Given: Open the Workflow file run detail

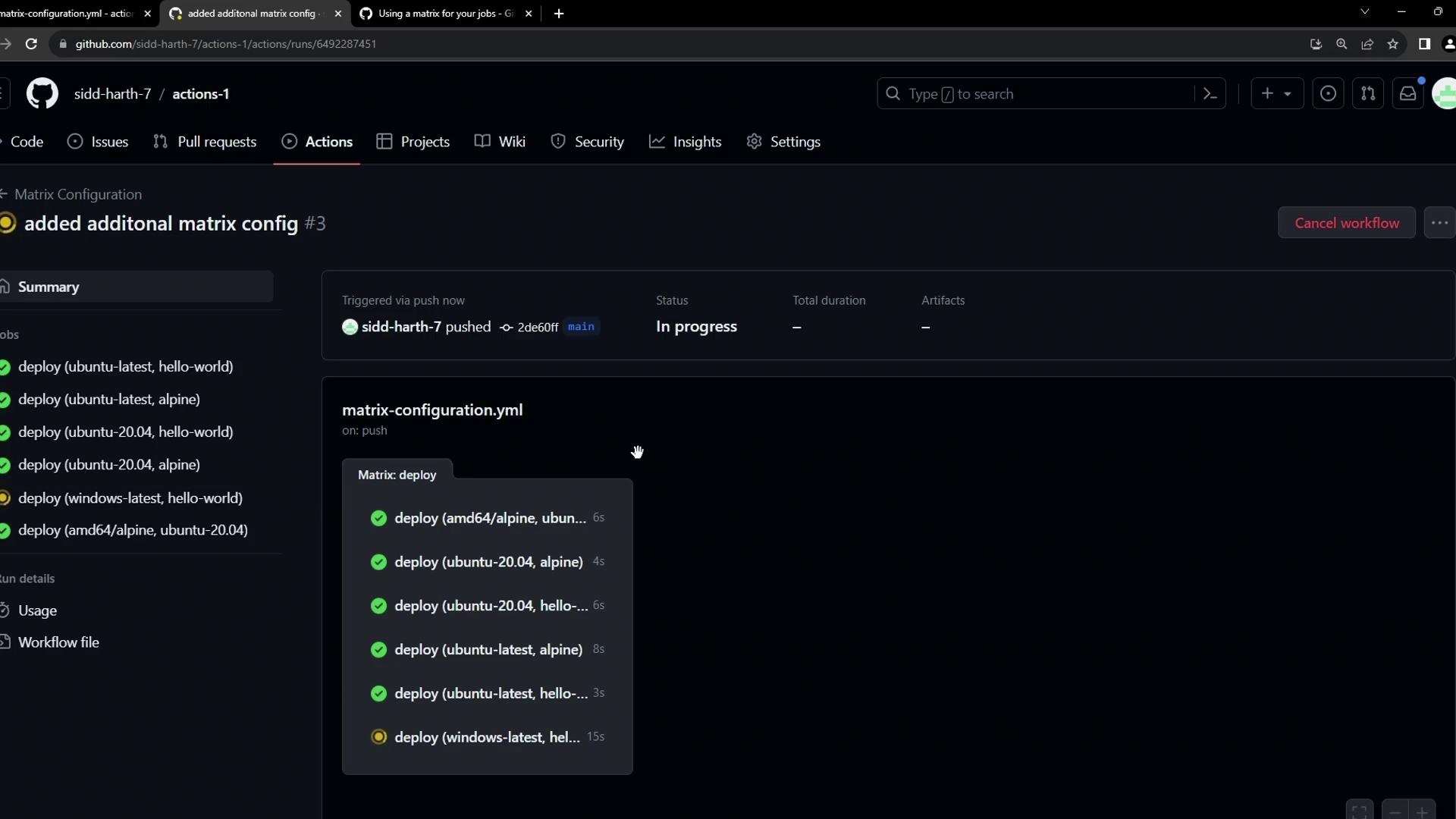Looking at the screenshot, I should click(x=58, y=642).
